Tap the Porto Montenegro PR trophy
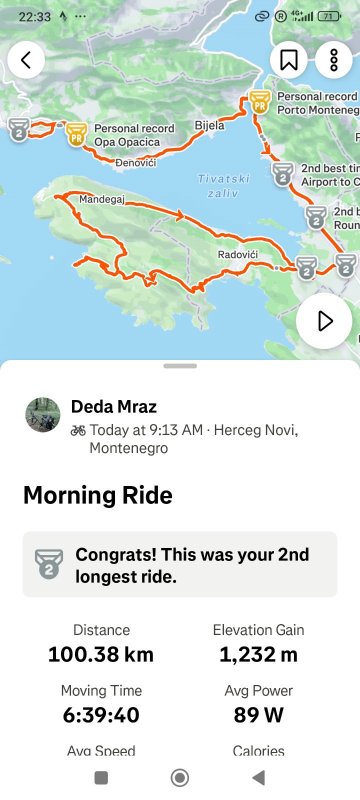 [x=260, y=102]
